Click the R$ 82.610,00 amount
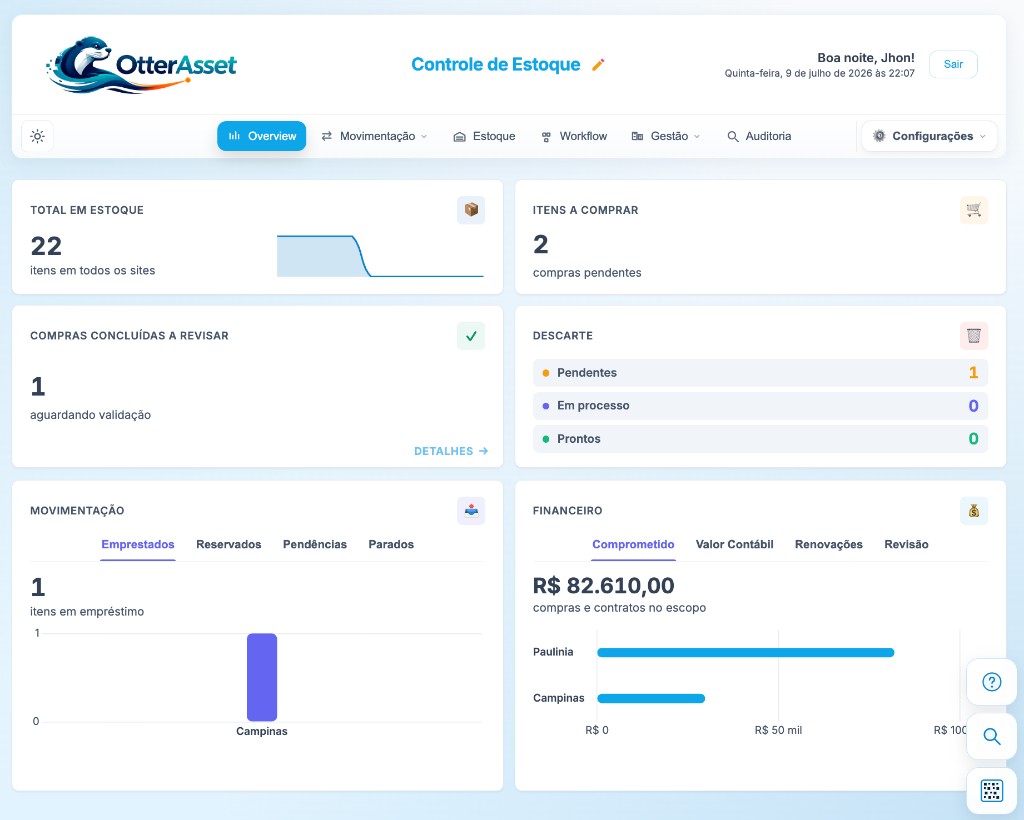The height and width of the screenshot is (820, 1024). [x=603, y=586]
